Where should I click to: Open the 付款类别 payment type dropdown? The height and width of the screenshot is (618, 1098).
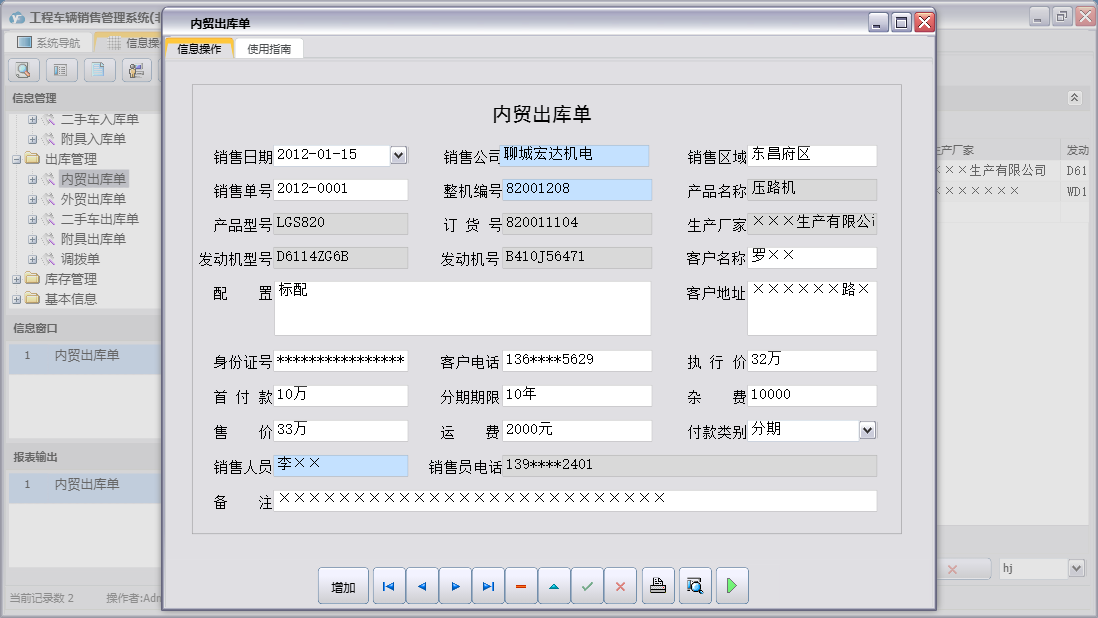coord(866,430)
